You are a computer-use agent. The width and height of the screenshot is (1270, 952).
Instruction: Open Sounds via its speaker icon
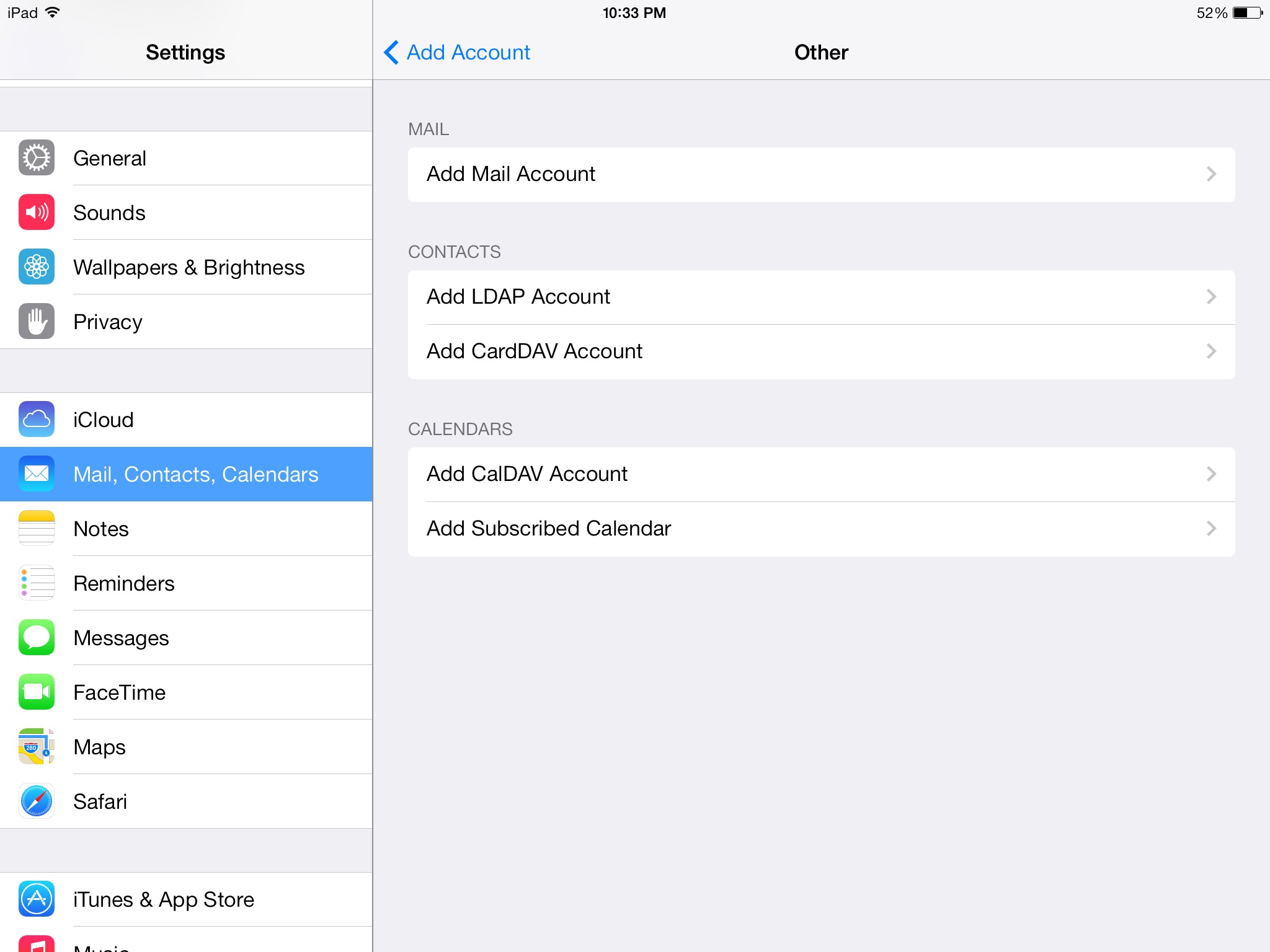click(x=37, y=213)
